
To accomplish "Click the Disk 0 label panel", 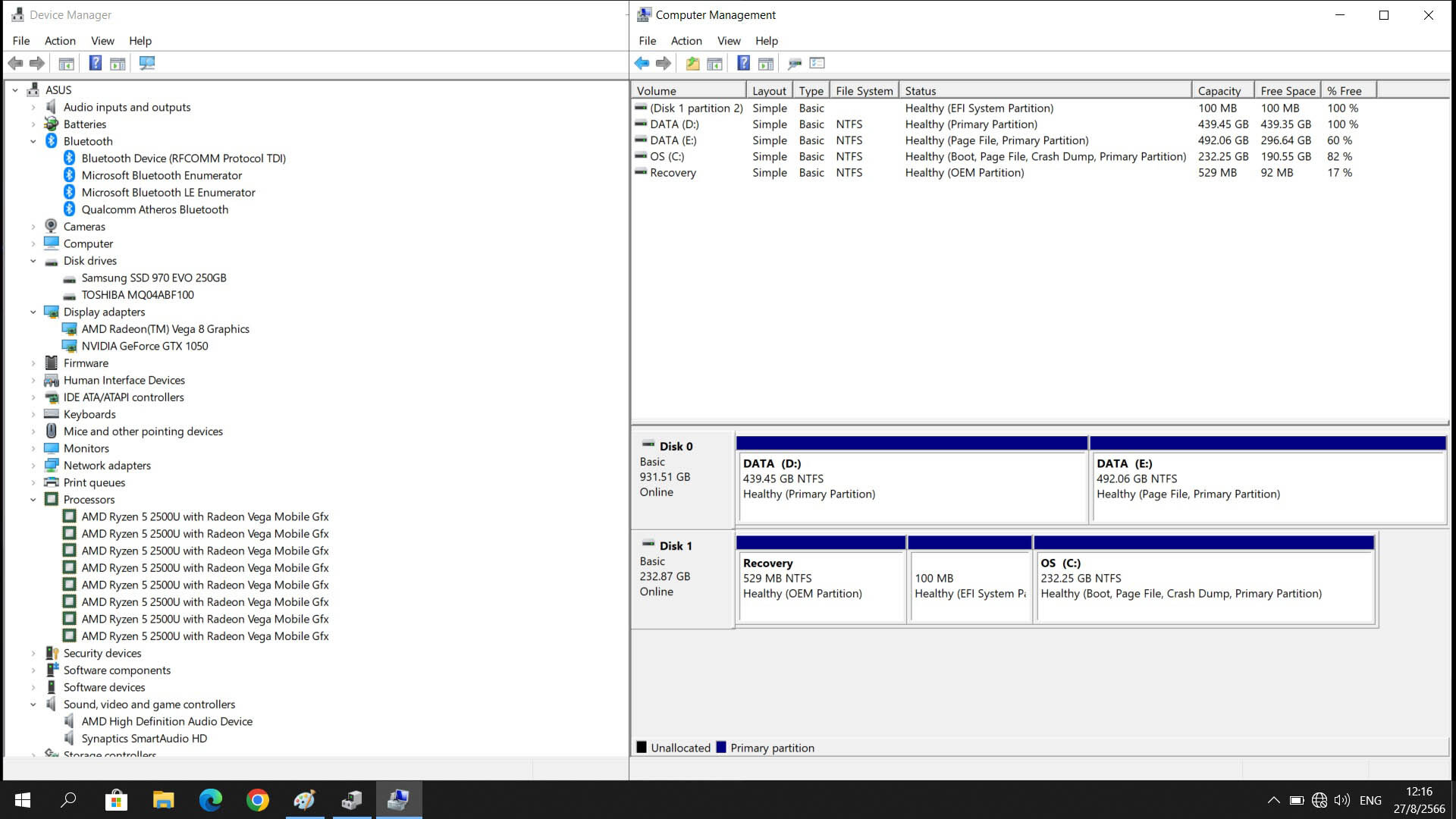I will [682, 479].
